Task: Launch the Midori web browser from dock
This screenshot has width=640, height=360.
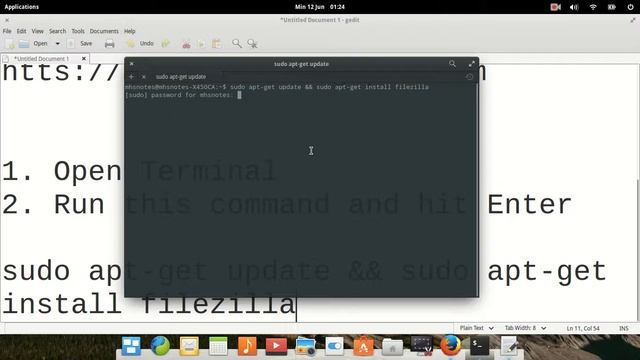Action: (x=160, y=346)
